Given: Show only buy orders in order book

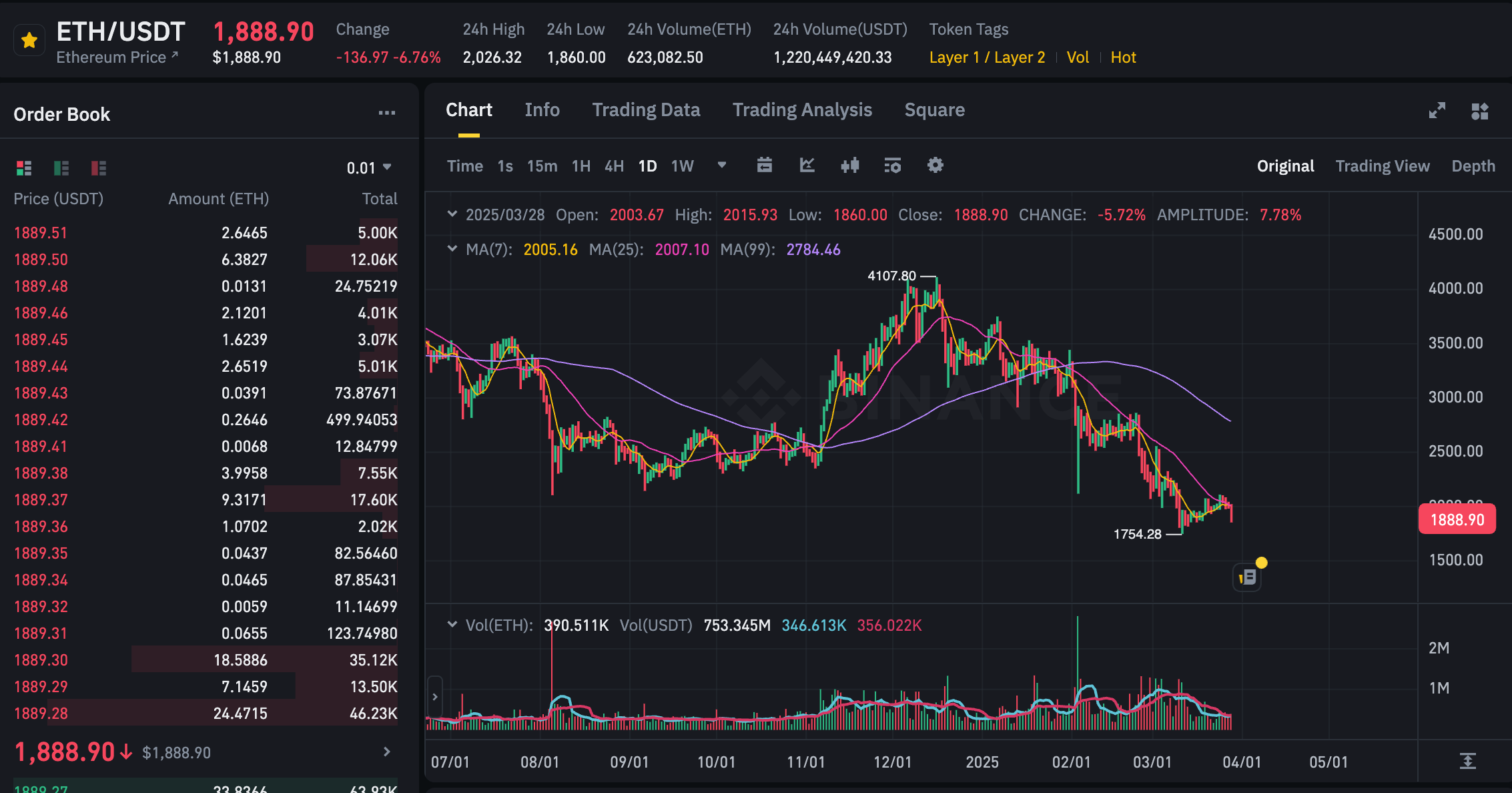Looking at the screenshot, I should click(61, 168).
